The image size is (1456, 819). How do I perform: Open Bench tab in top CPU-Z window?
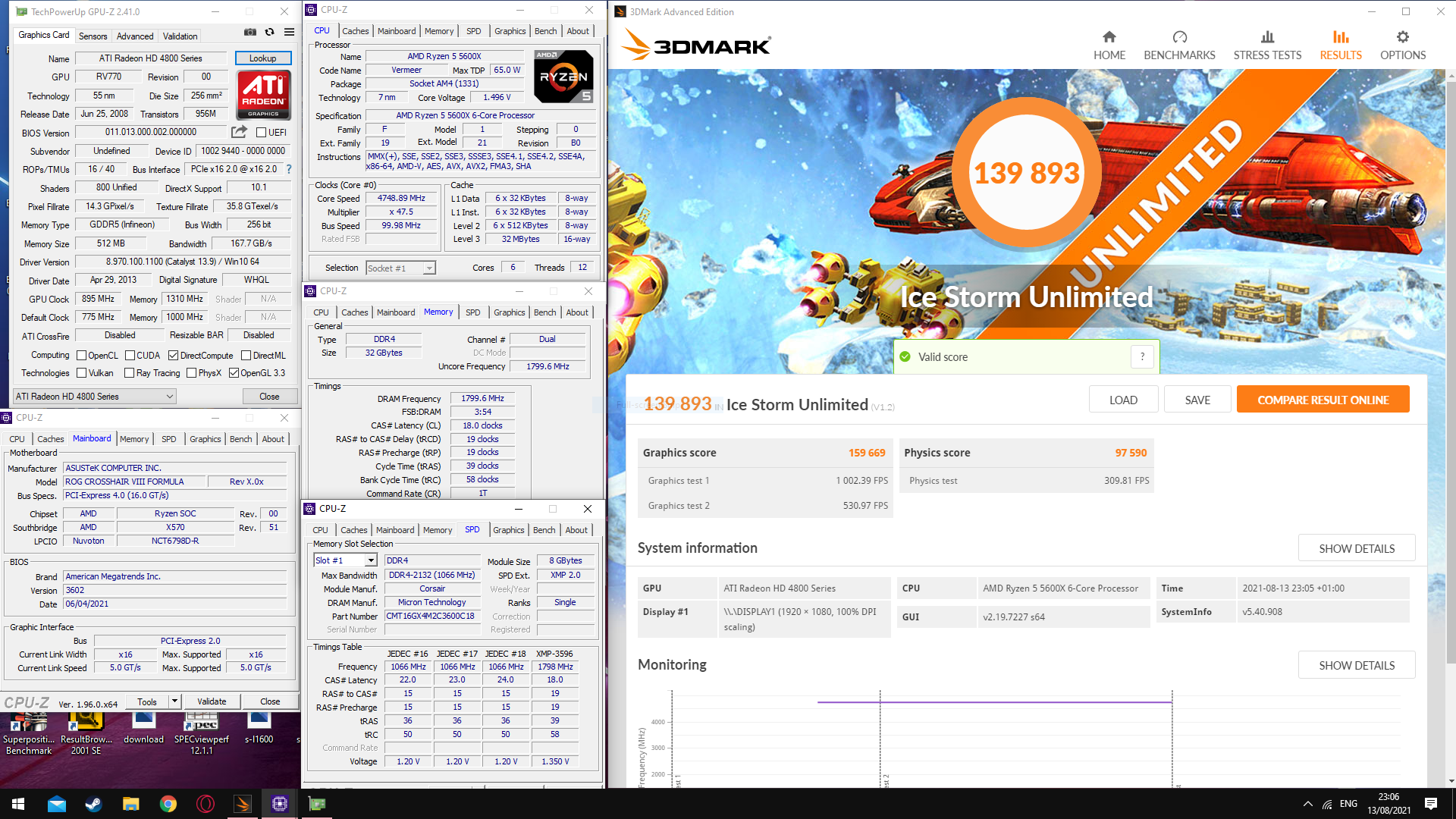pos(545,31)
